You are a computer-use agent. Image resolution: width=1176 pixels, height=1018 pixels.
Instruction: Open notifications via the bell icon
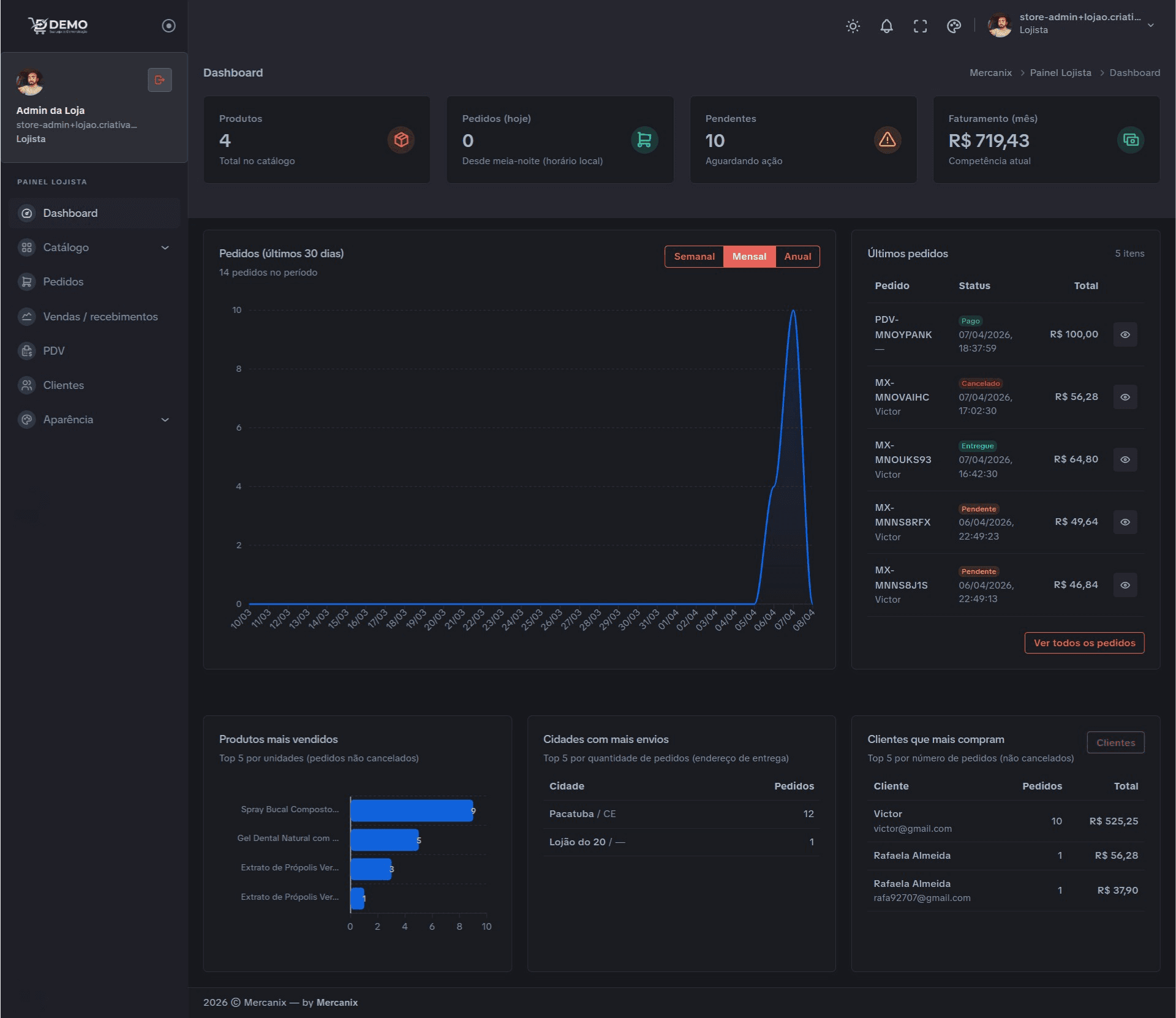(x=886, y=26)
